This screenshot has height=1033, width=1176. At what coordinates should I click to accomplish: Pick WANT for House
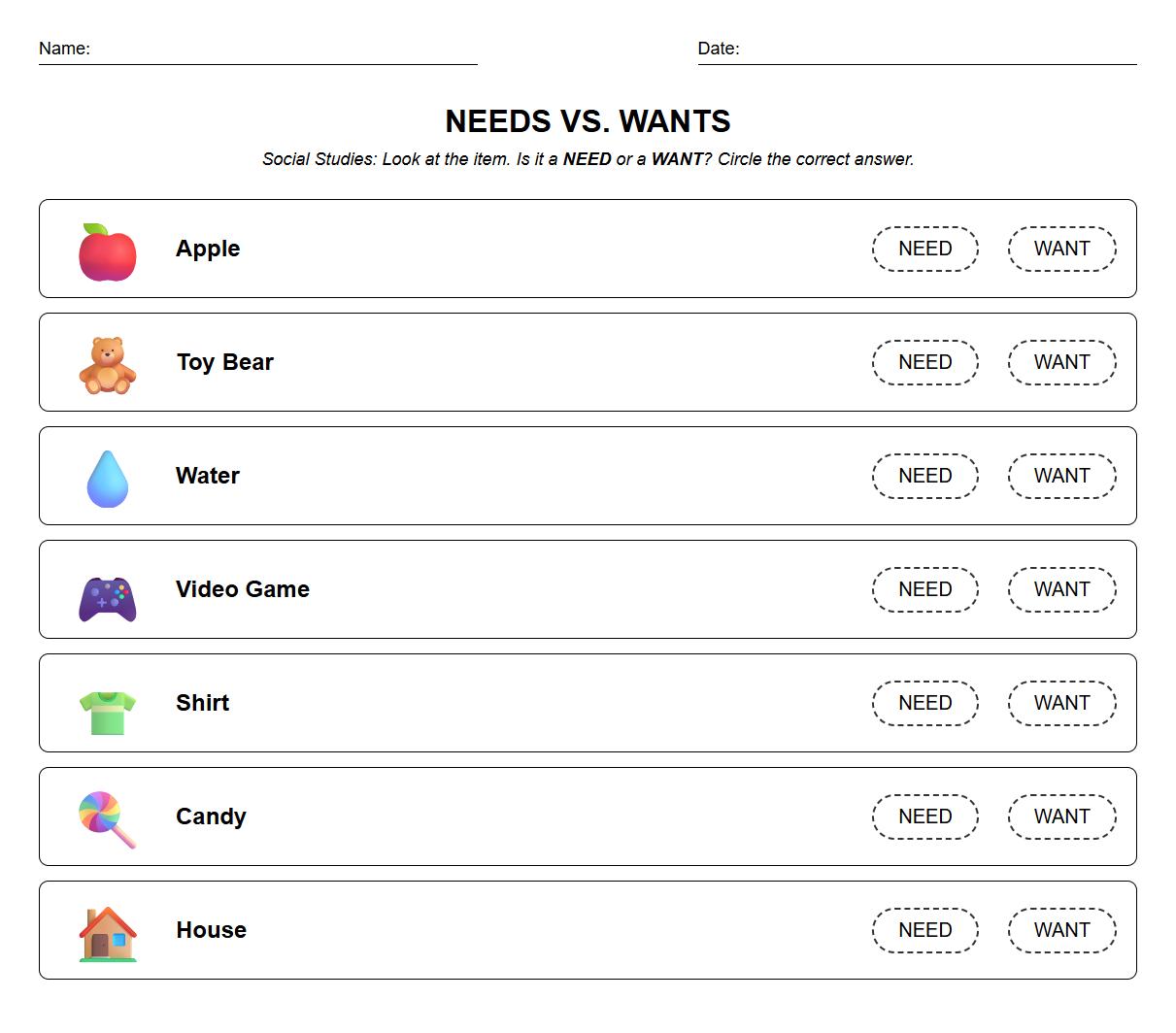tap(1061, 930)
